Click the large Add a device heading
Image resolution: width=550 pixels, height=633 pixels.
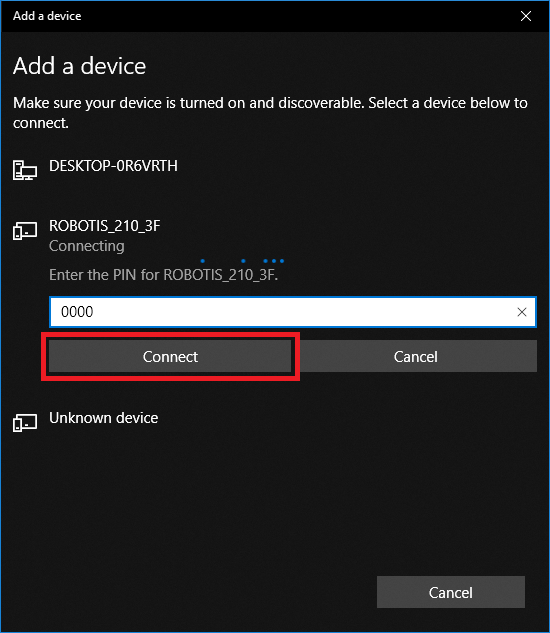pos(80,66)
